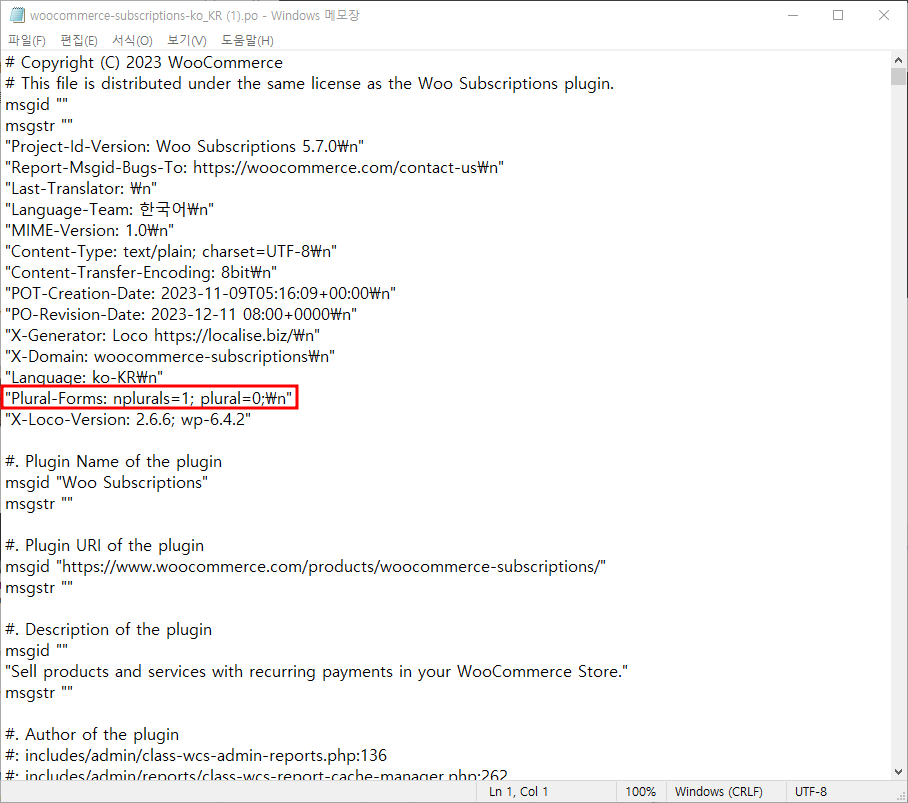This screenshot has height=803, width=908.
Task: Click the scrollbar up arrow
Action: [x=898, y=60]
